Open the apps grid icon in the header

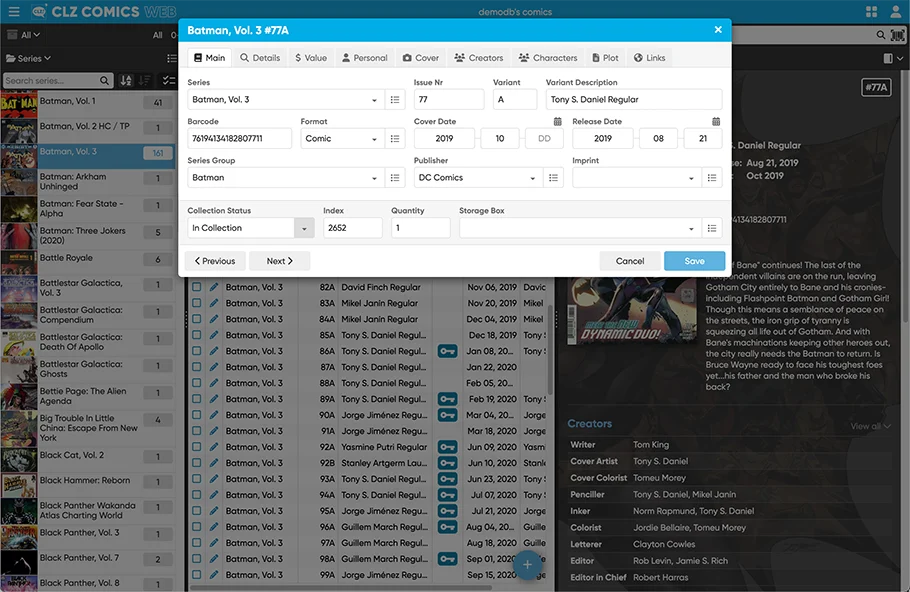point(871,12)
